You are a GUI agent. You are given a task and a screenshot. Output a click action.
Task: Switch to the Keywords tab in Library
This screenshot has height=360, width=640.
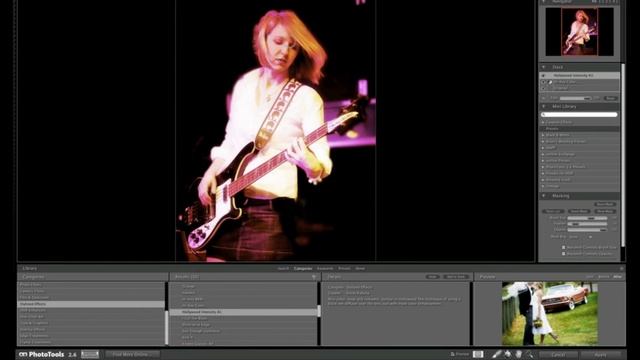click(x=325, y=269)
